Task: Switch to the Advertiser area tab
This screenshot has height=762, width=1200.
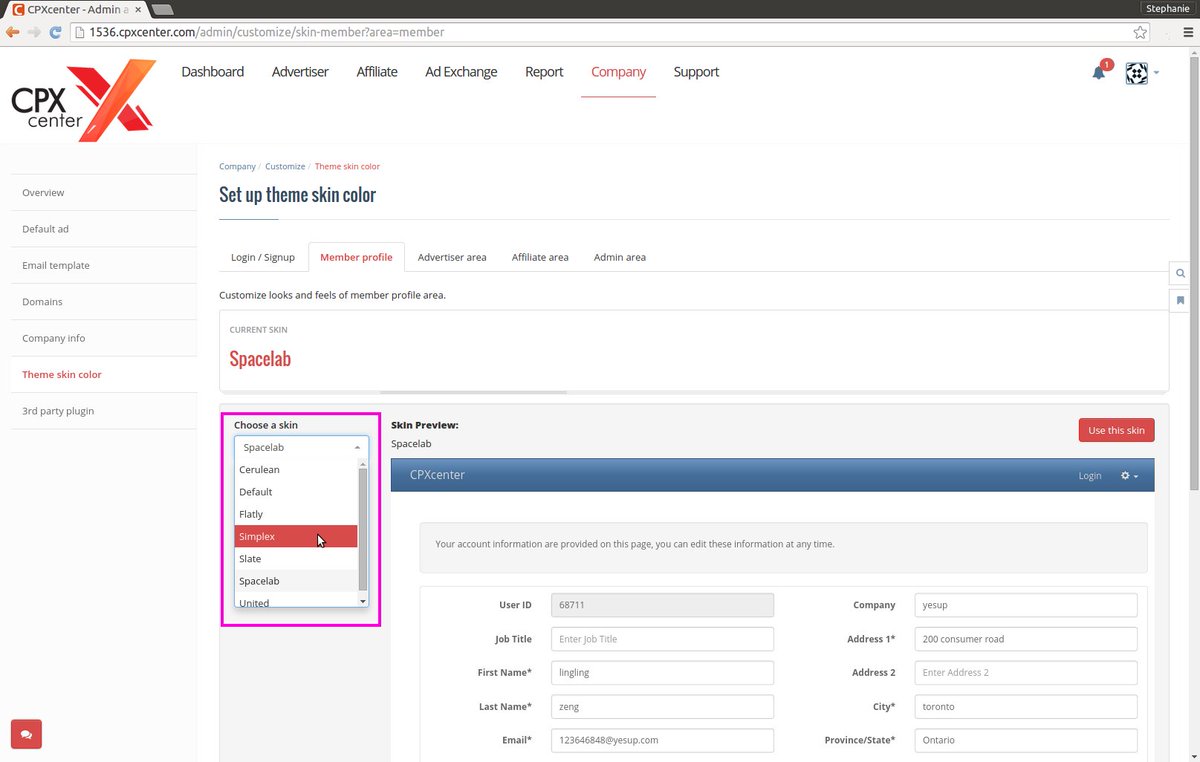Action: [x=452, y=257]
